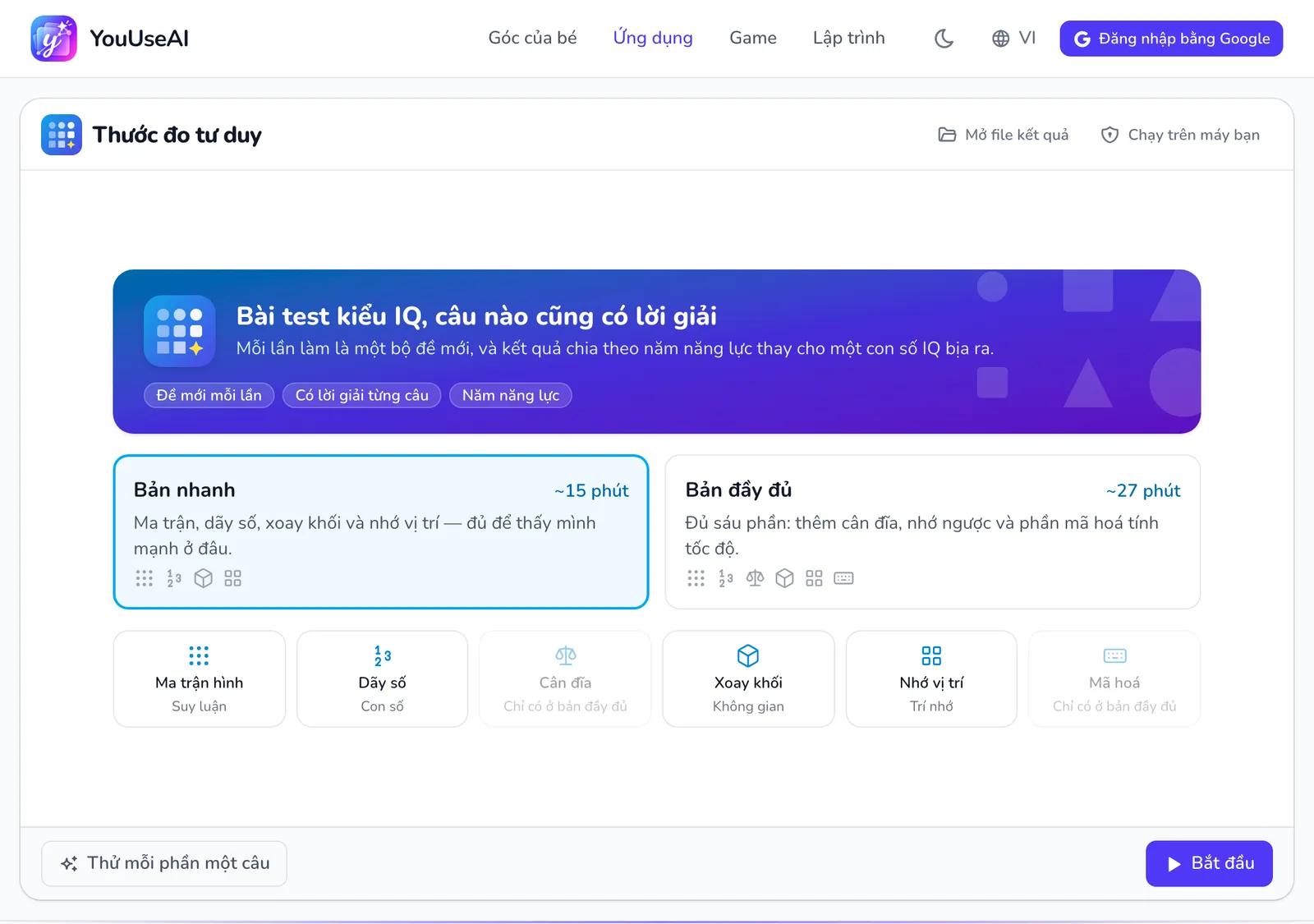The image size is (1314, 924).
Task: Click the dot matrix icon in Bản đầy đủ
Action: point(696,578)
